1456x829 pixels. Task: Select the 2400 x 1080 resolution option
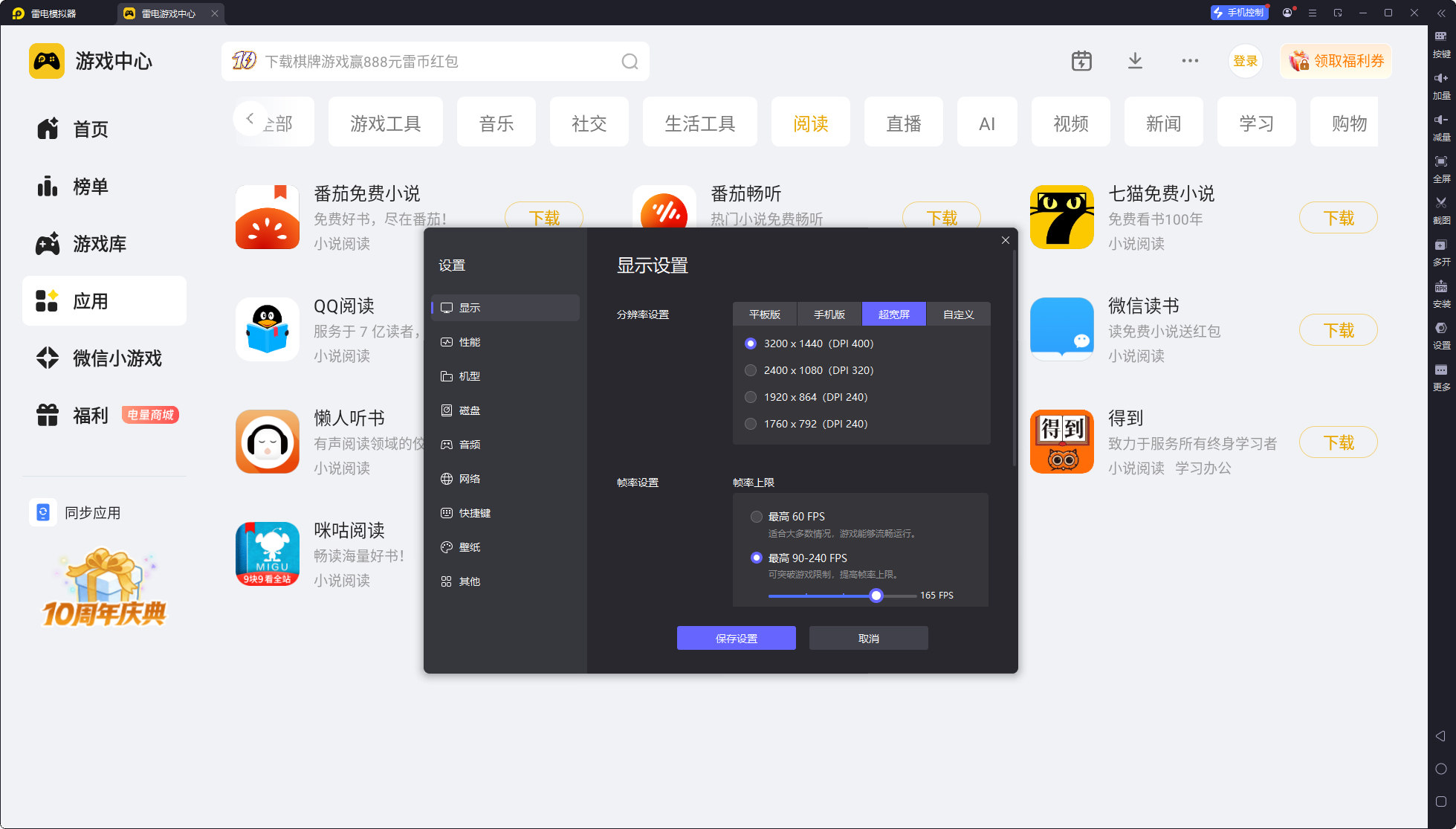(x=751, y=370)
